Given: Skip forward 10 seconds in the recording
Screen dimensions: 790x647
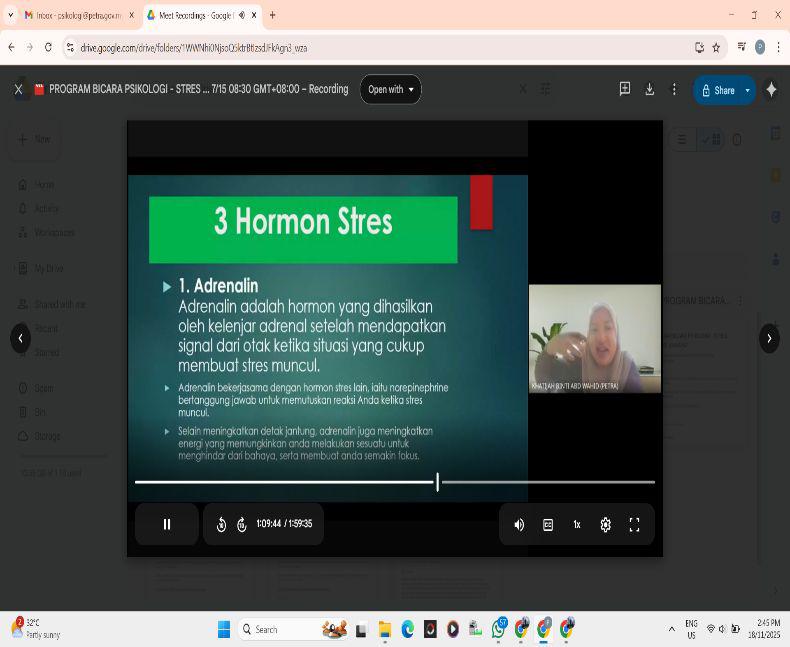Looking at the screenshot, I should pos(242,524).
